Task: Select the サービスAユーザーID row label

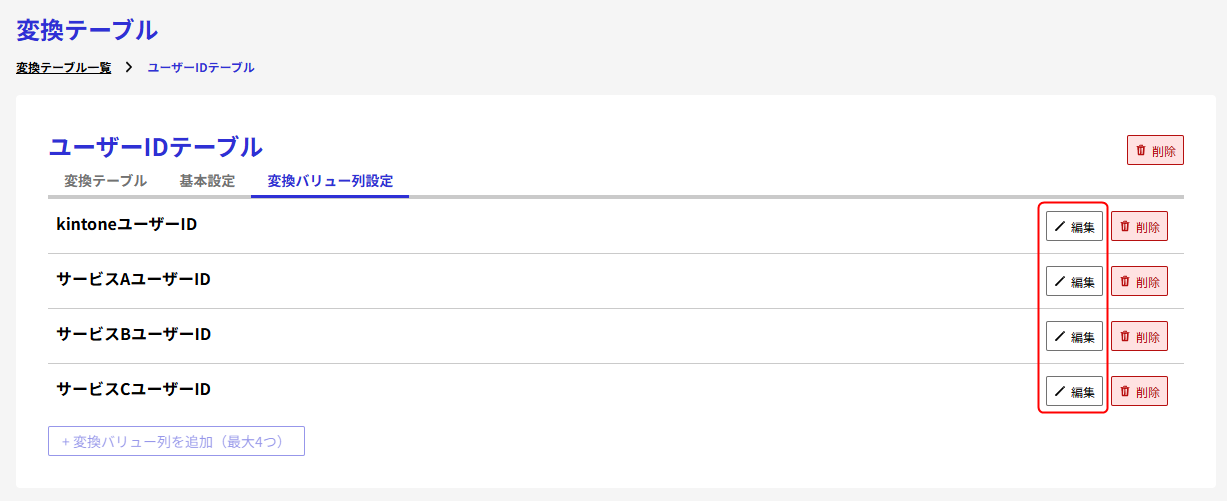Action: [133, 280]
